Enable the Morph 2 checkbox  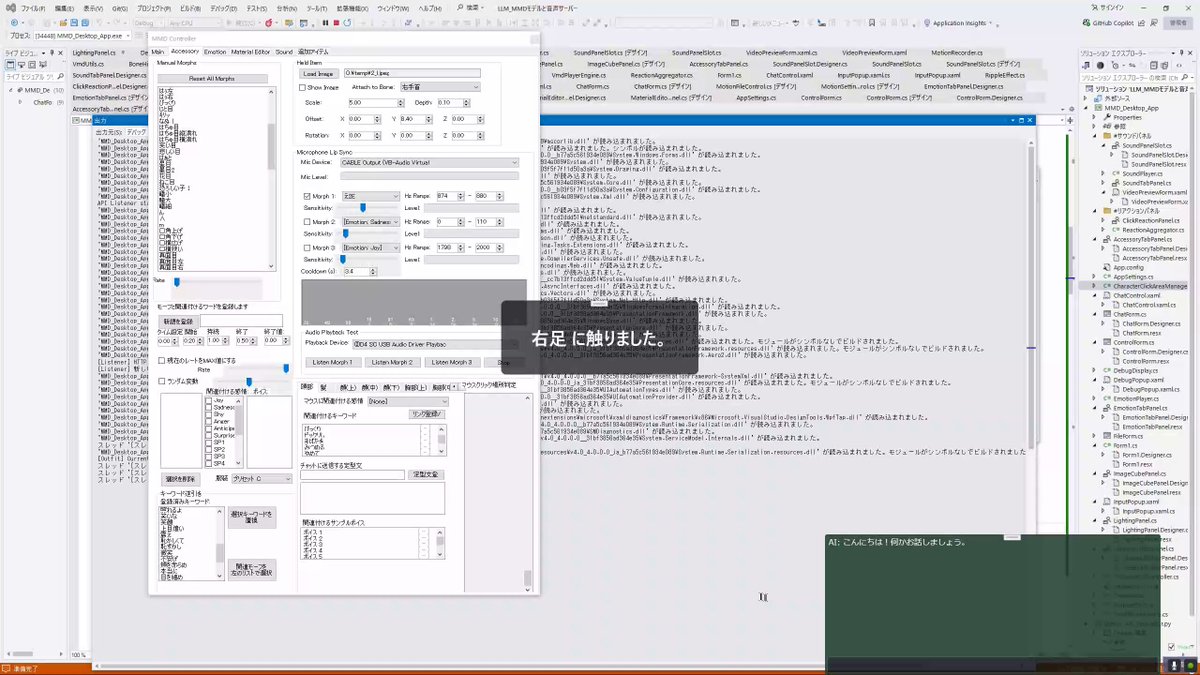(x=307, y=222)
